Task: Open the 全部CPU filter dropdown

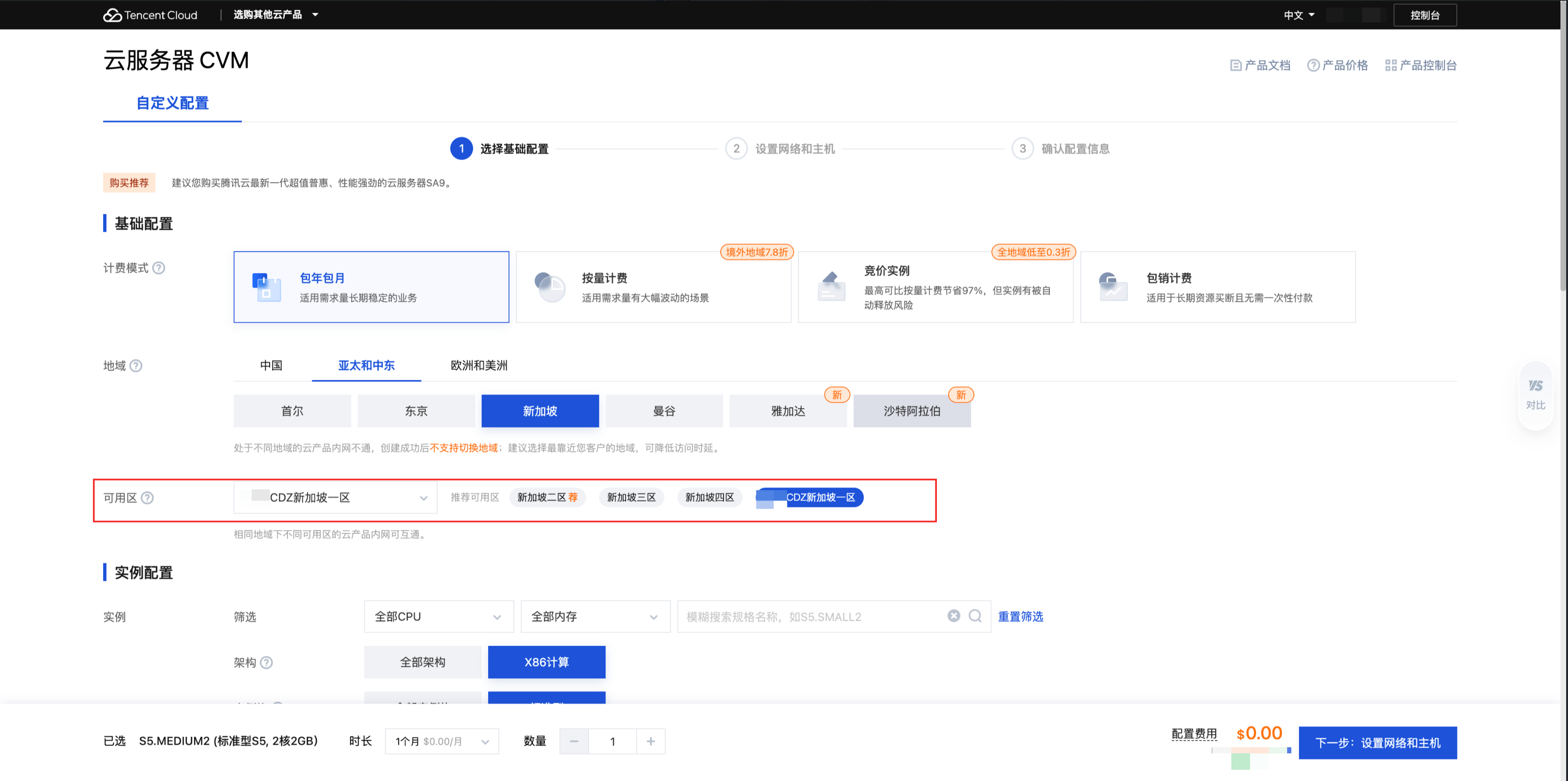Action: pyautogui.click(x=438, y=616)
